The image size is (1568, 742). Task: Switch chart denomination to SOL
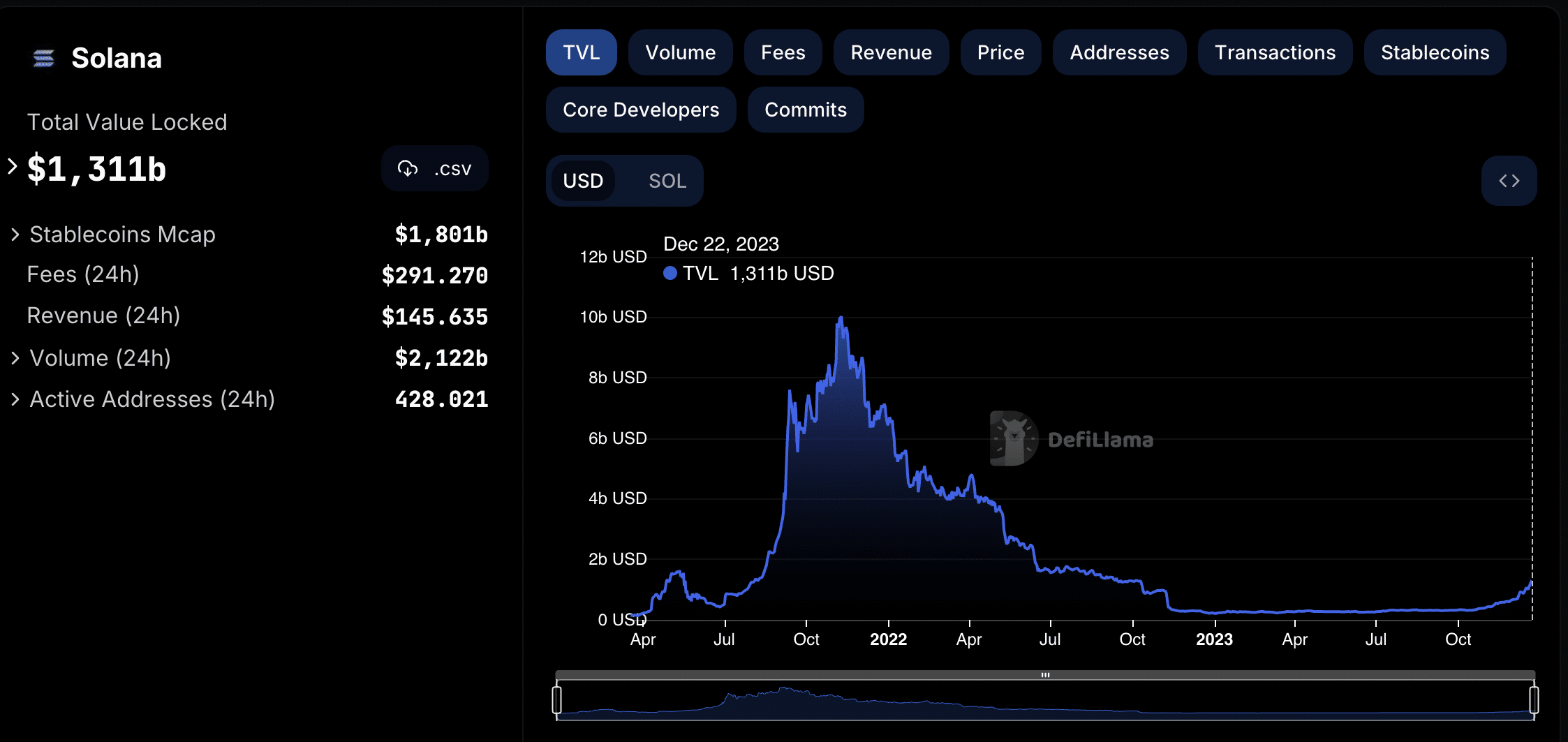(x=667, y=181)
